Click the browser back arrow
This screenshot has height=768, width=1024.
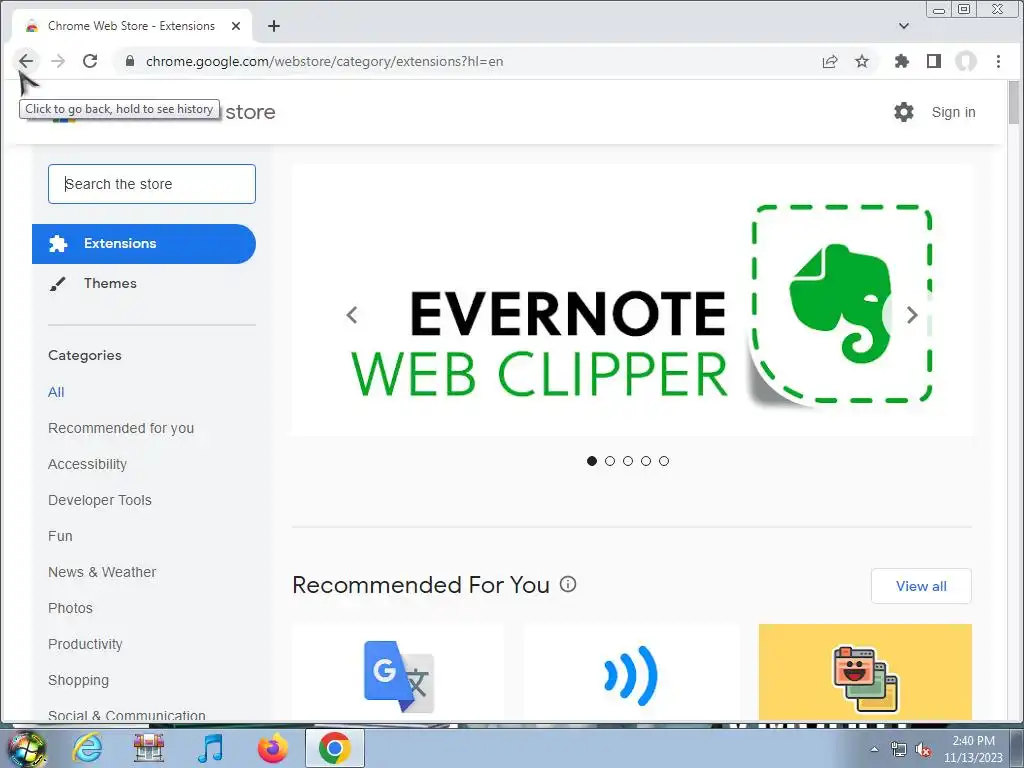[25, 61]
